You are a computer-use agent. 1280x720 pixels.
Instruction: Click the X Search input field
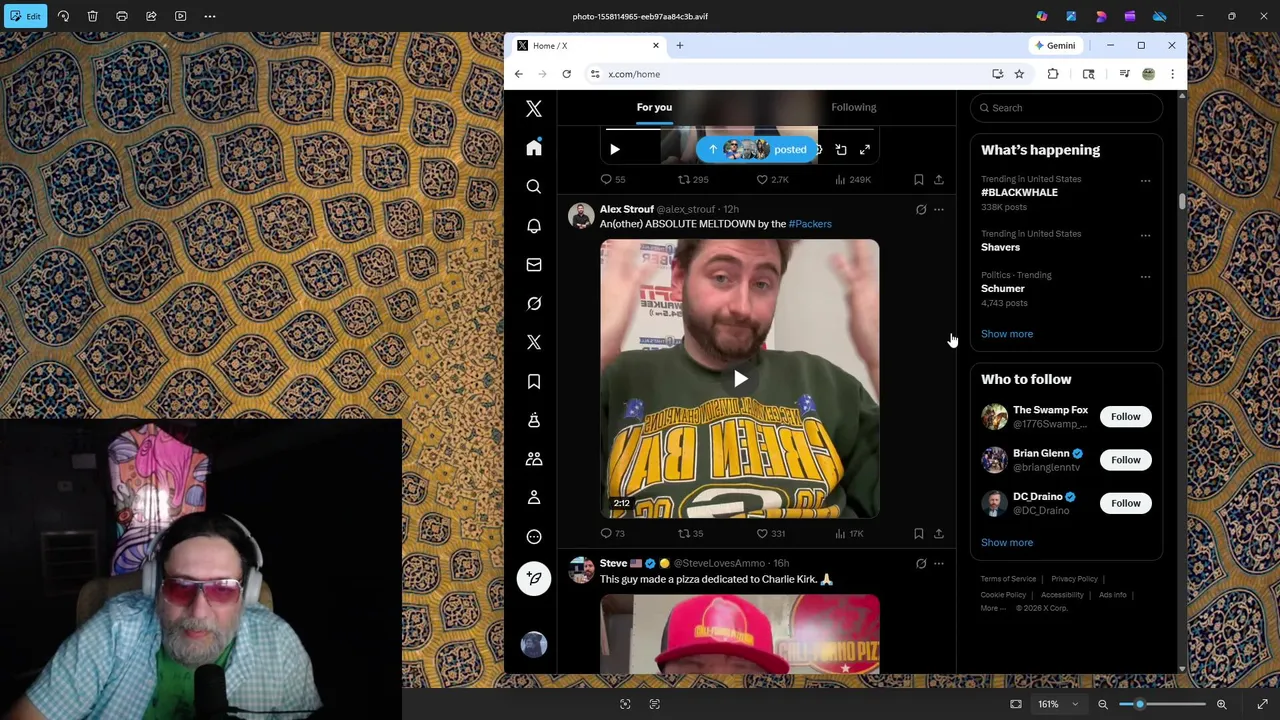pos(1066,108)
